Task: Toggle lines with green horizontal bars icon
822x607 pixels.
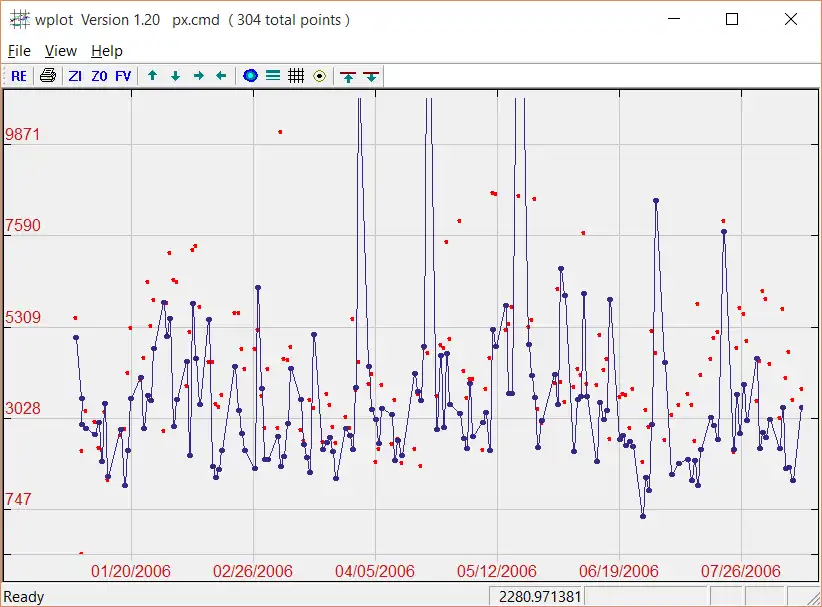Action: 273,76
